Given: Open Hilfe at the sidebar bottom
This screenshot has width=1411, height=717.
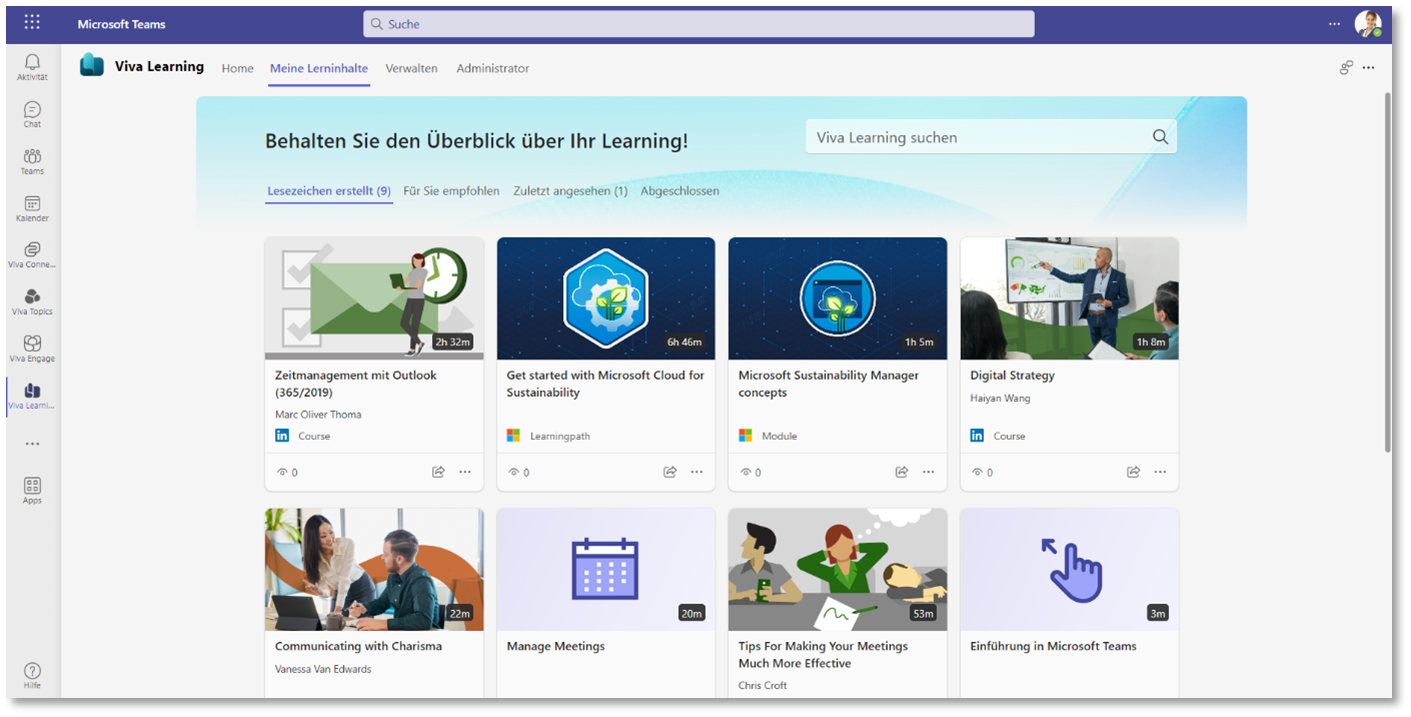Looking at the screenshot, I should point(32,675).
